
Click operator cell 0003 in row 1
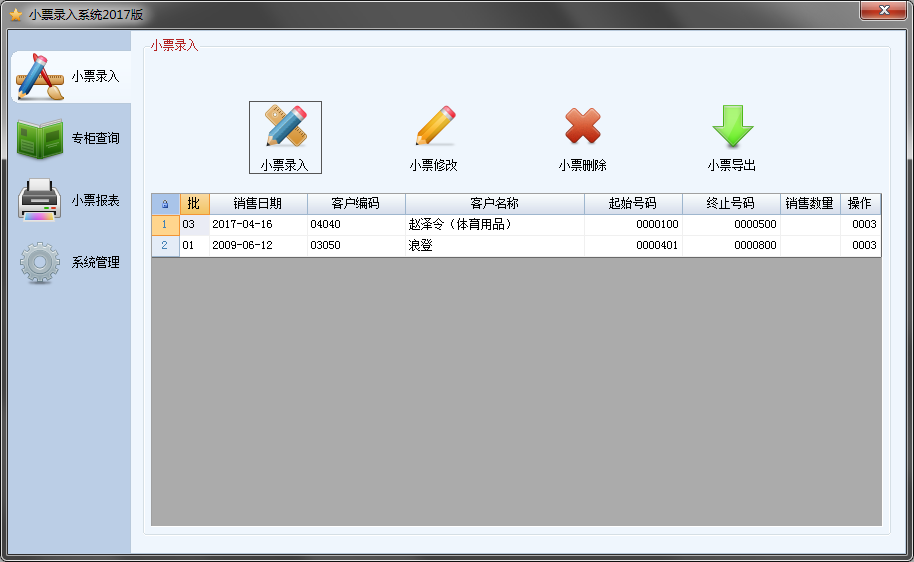coord(860,225)
